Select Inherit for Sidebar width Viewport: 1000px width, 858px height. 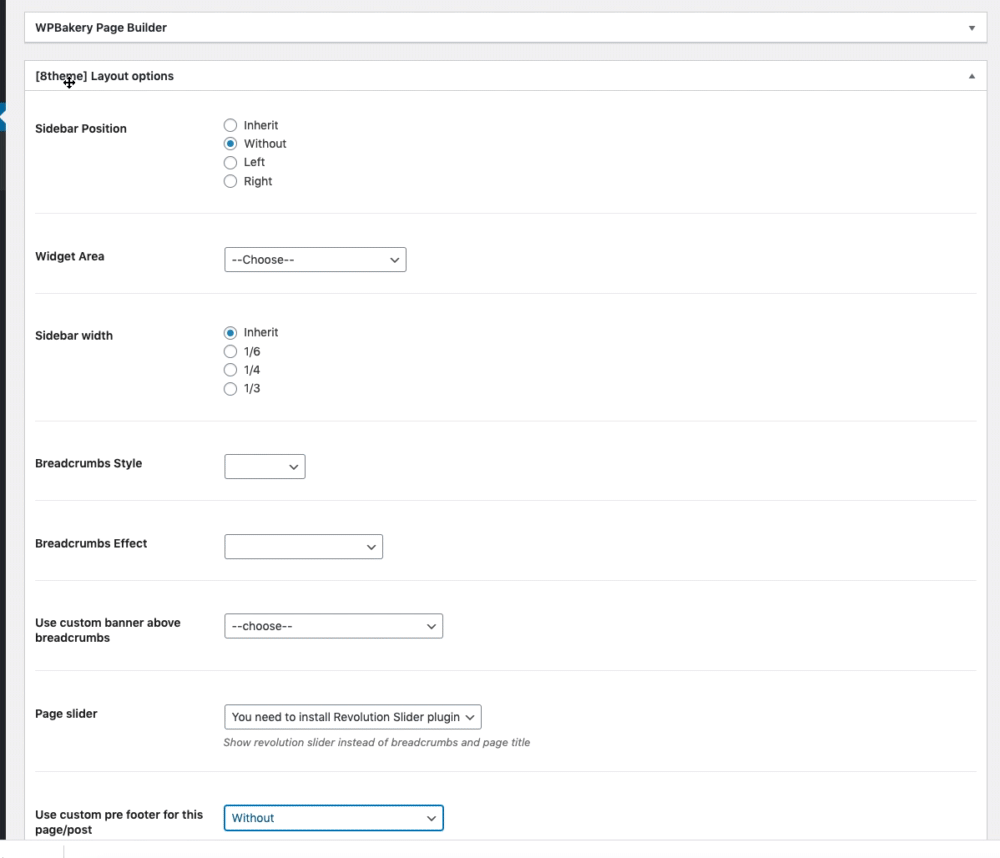coord(231,333)
